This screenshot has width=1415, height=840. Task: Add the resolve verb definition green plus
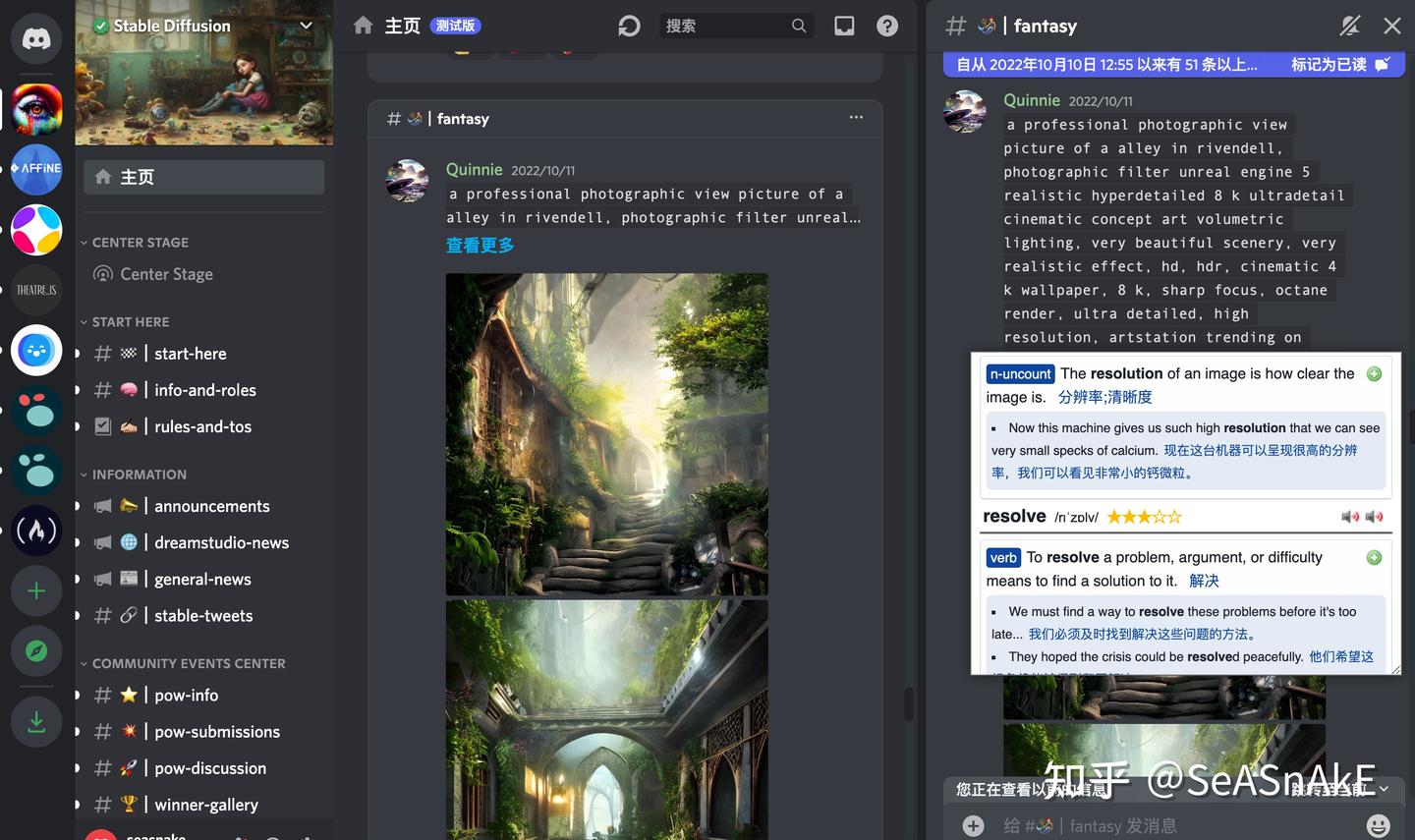(x=1374, y=557)
